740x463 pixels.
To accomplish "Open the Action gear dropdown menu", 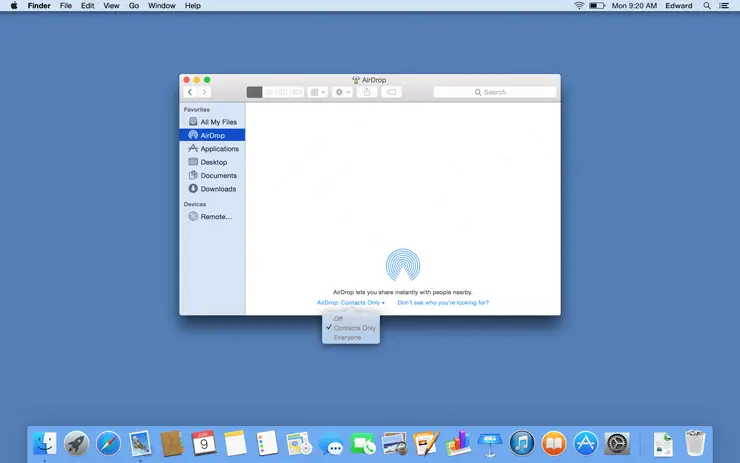I will 342,92.
